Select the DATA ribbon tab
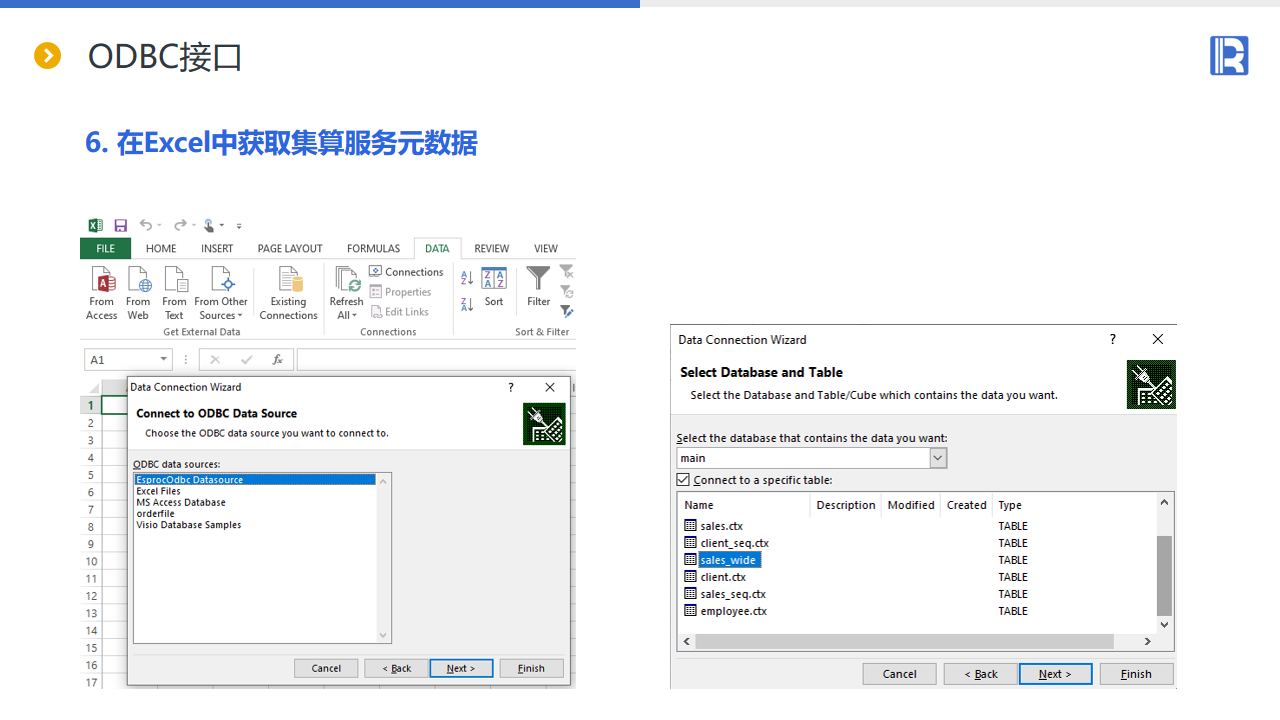This screenshot has height=720, width=1280. [437, 249]
